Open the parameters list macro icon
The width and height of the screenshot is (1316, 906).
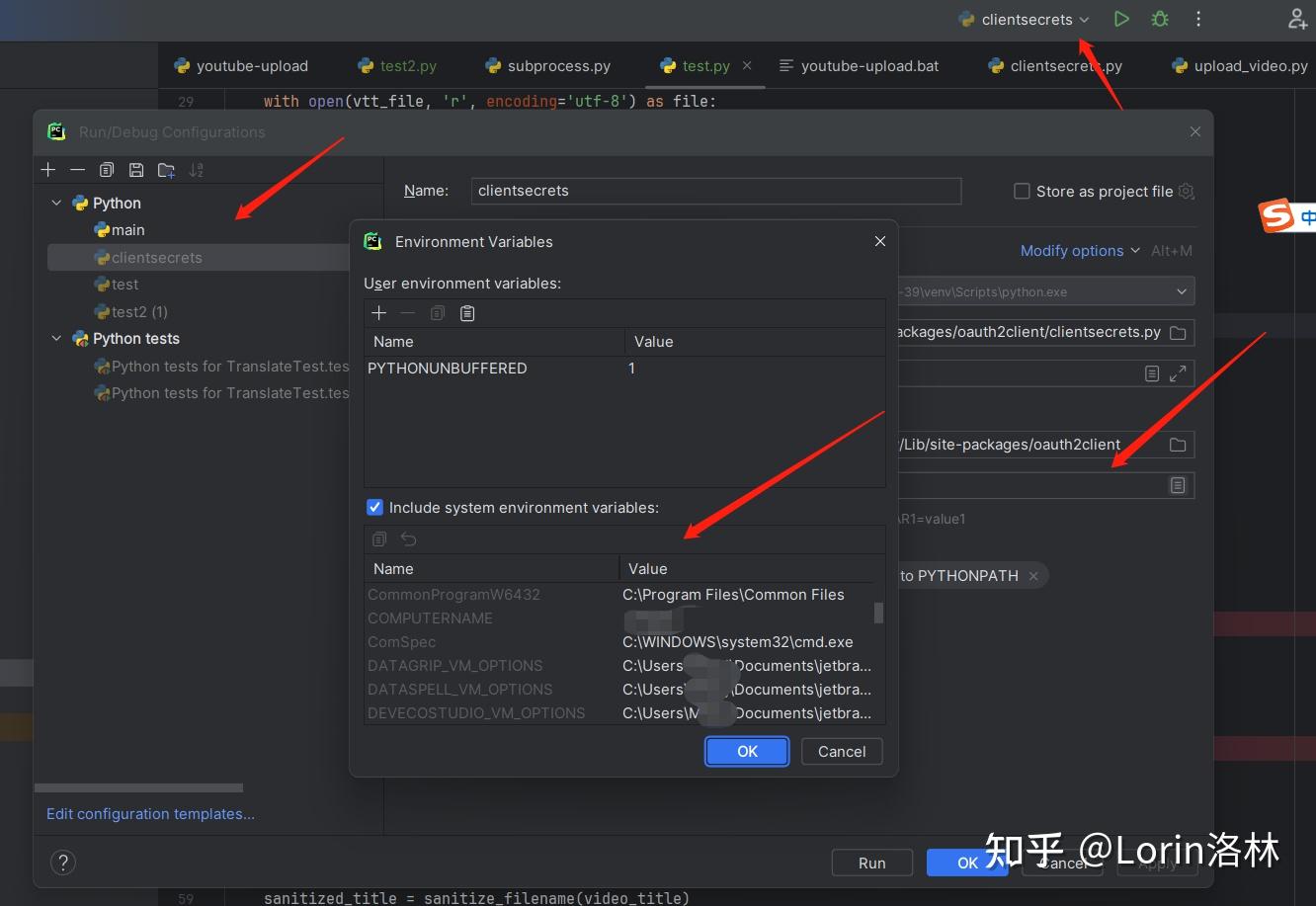point(1152,373)
